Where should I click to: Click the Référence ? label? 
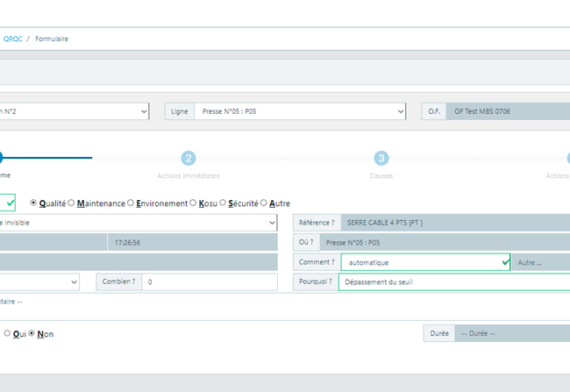click(317, 223)
